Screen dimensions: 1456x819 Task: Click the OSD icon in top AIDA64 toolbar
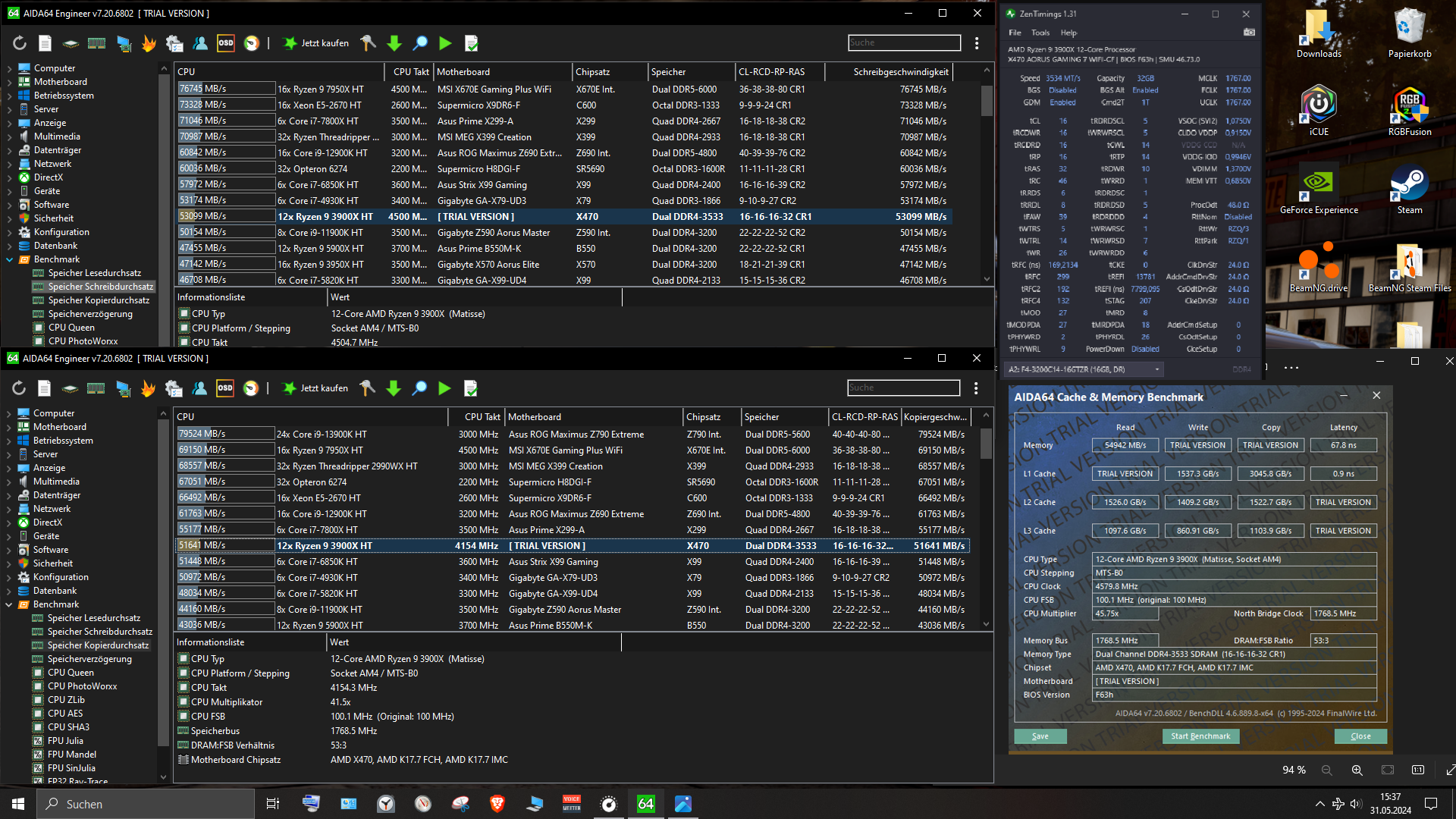tap(226, 43)
